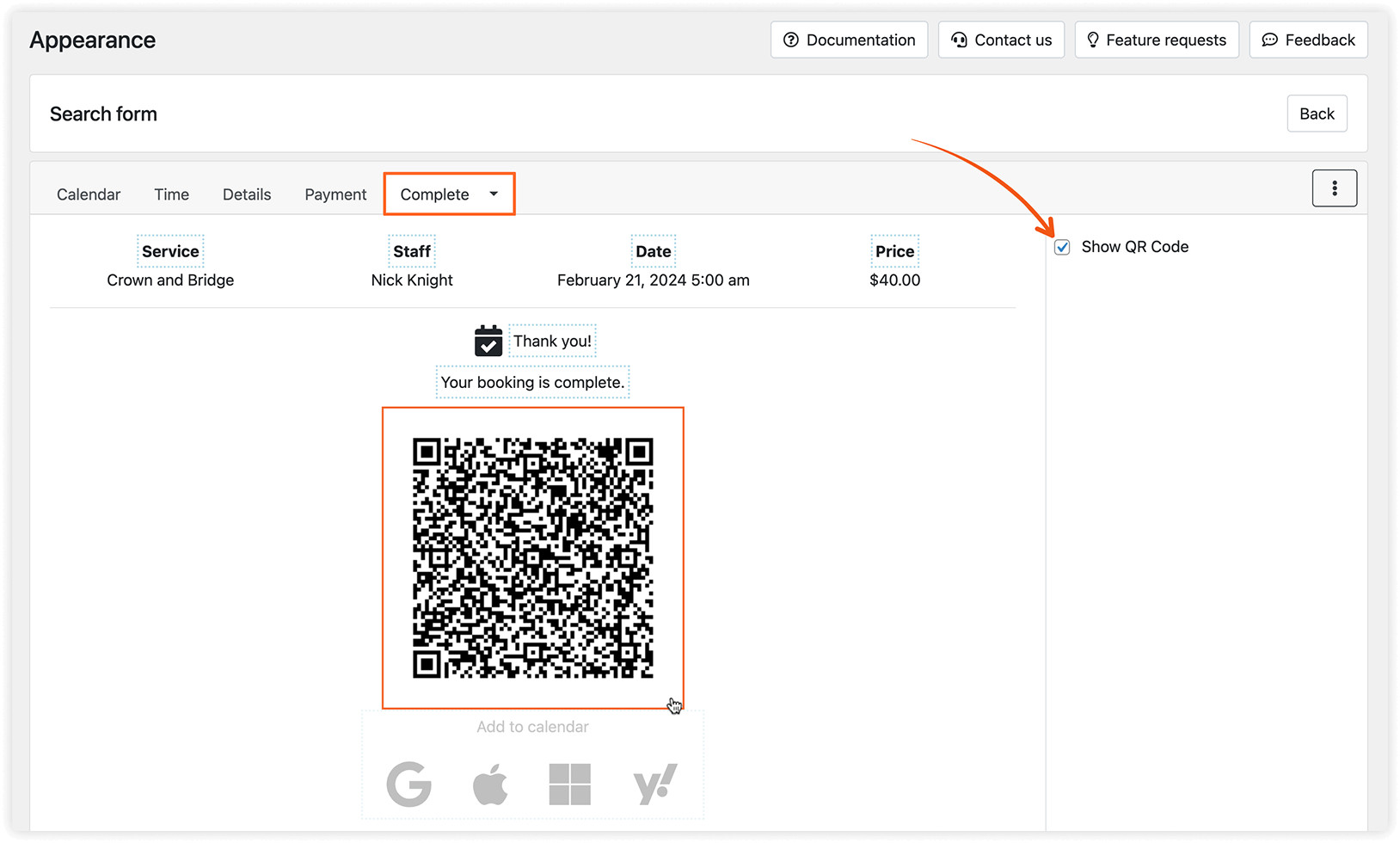Click the Appearance page title
This screenshot has height=843, width=1400.
coord(93,40)
